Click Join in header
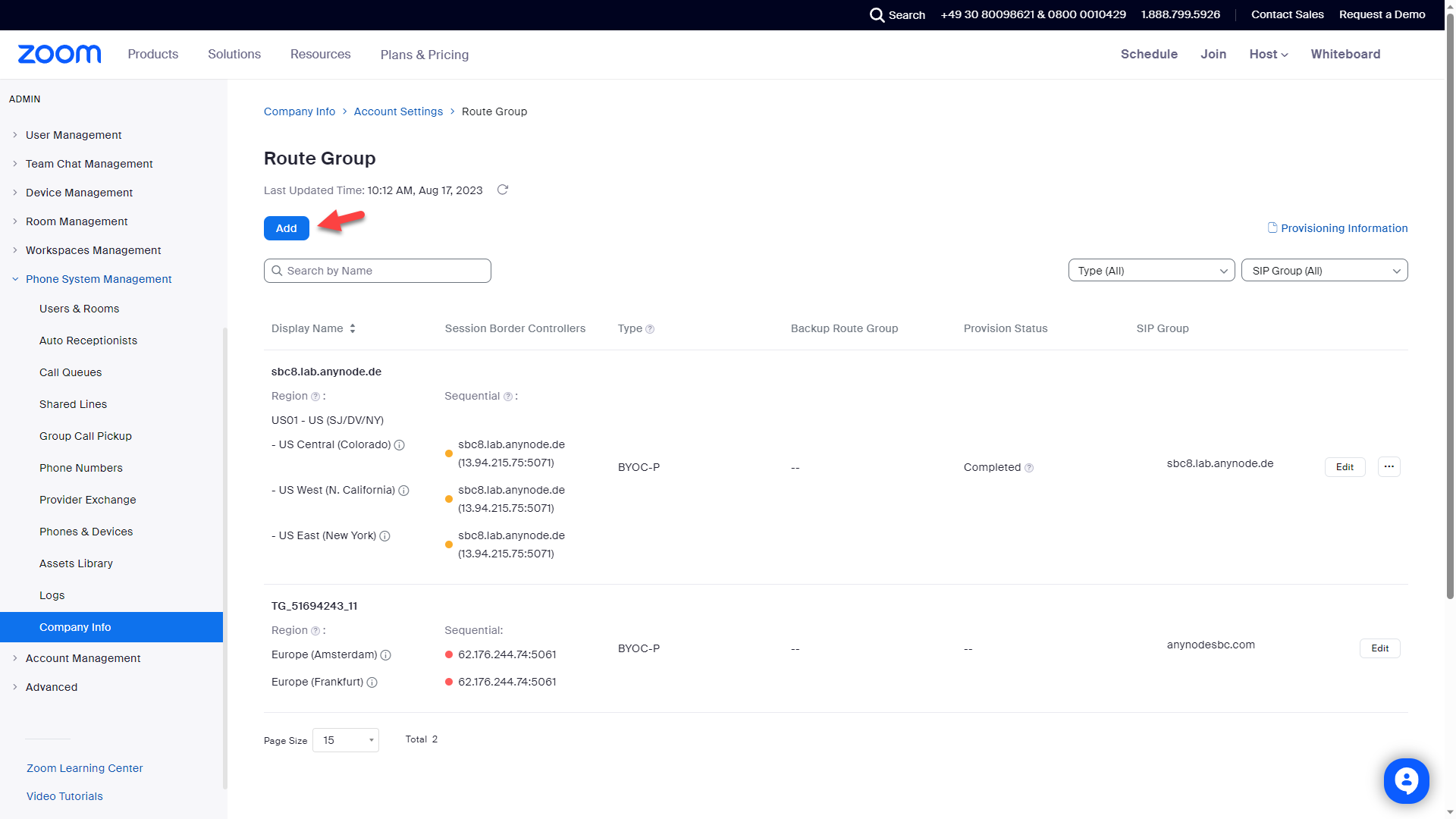Screen dimensions: 1456x819 pyautogui.click(x=1213, y=54)
